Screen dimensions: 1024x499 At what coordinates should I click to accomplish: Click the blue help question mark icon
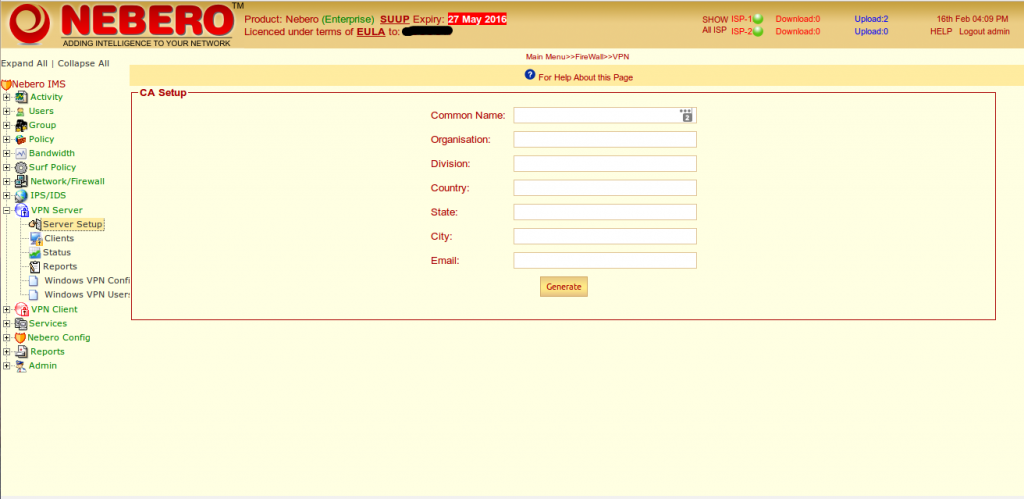click(x=530, y=76)
